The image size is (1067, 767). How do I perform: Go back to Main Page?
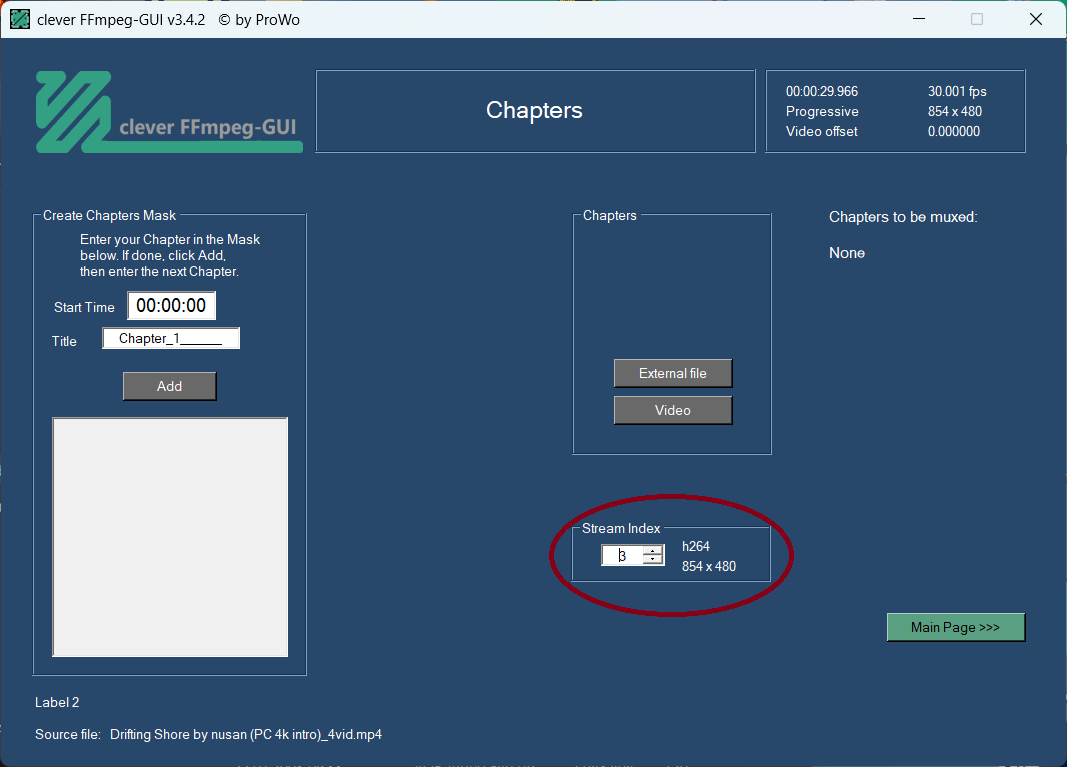point(955,627)
